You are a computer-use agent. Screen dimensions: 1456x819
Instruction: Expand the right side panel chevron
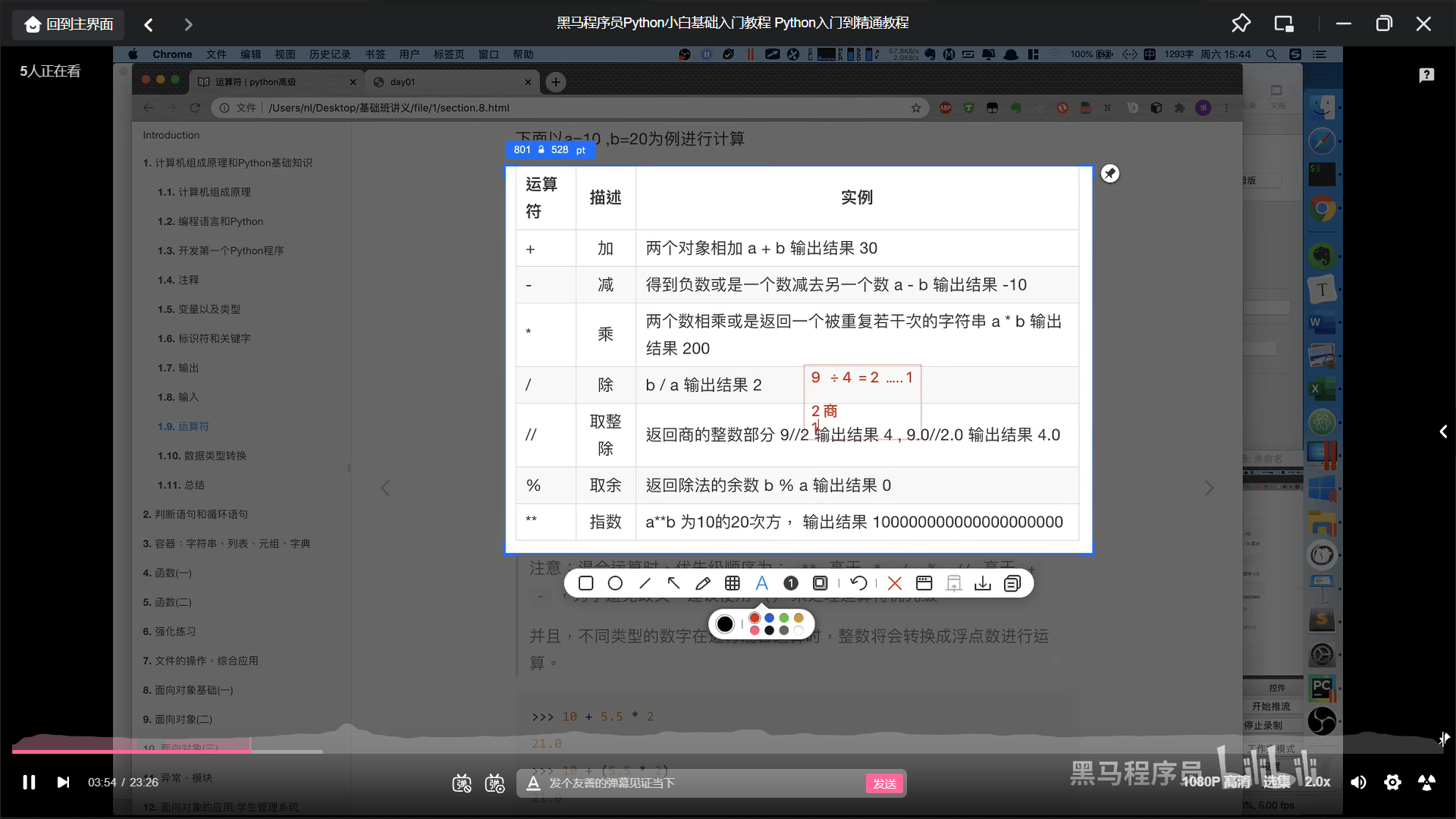(x=1443, y=431)
